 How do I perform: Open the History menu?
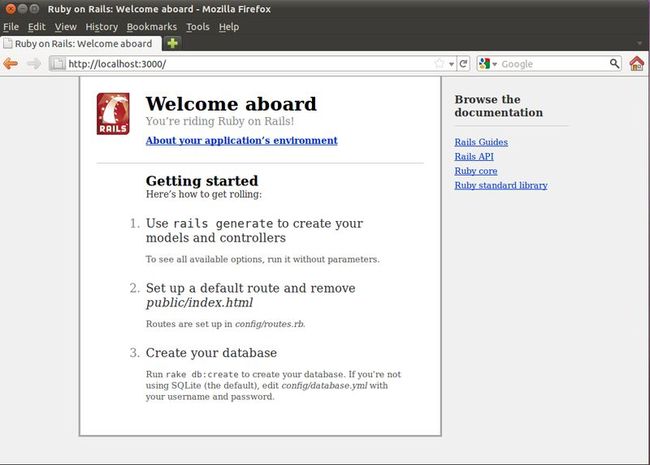102,27
